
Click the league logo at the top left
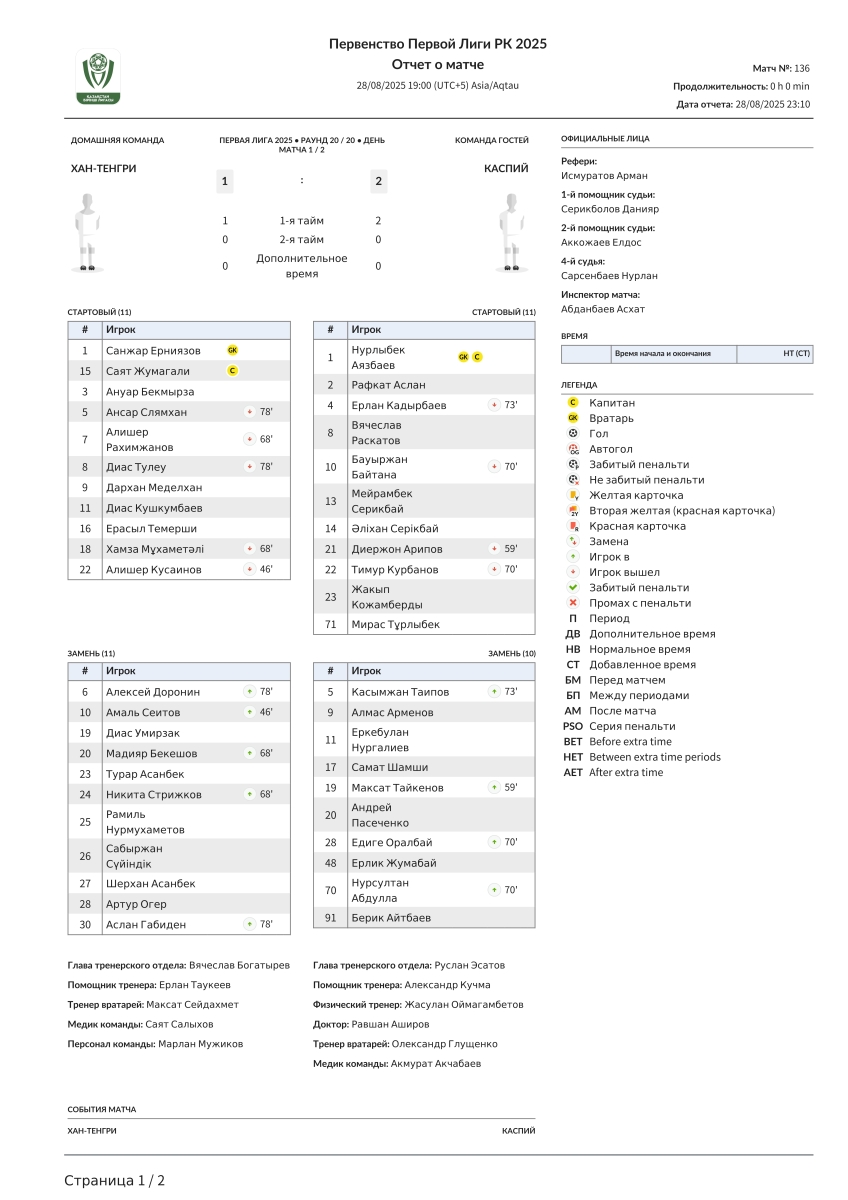(99, 77)
